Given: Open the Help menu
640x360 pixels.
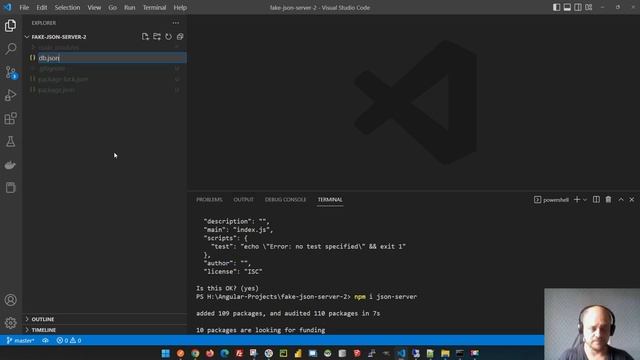Looking at the screenshot, I should (180, 7).
